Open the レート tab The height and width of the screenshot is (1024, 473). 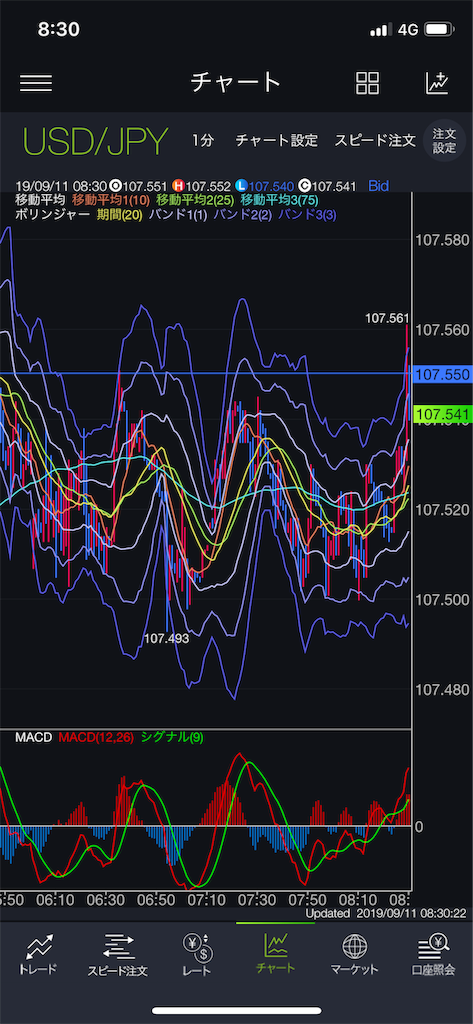[x=196, y=954]
